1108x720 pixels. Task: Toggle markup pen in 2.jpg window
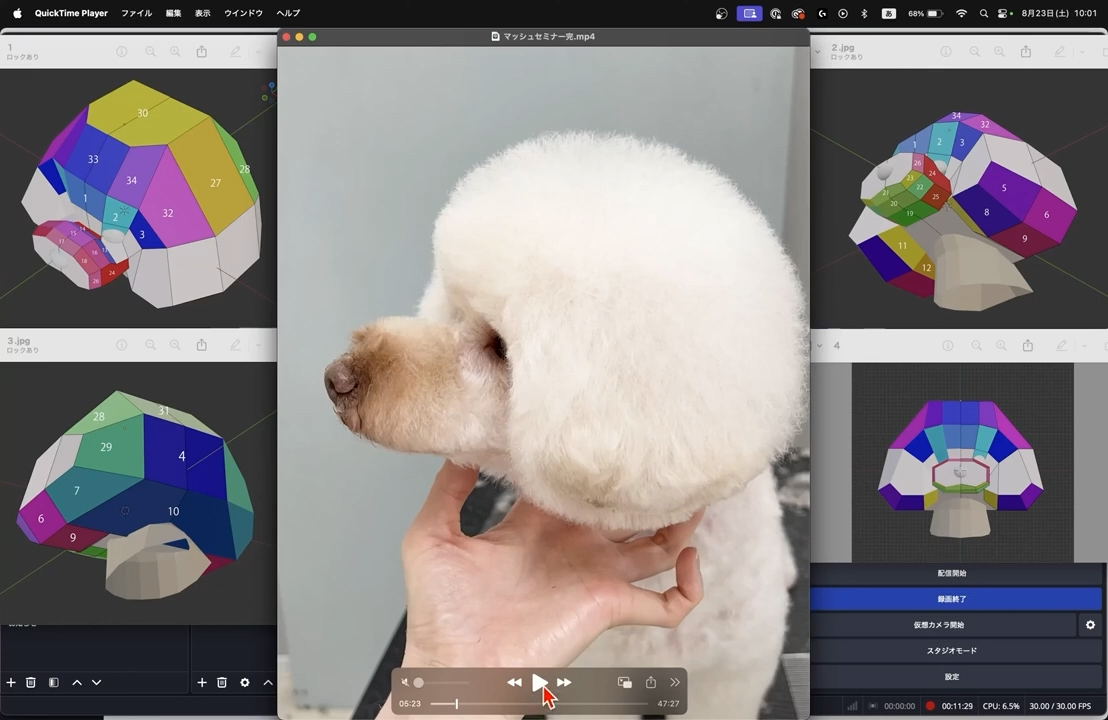point(1061,52)
